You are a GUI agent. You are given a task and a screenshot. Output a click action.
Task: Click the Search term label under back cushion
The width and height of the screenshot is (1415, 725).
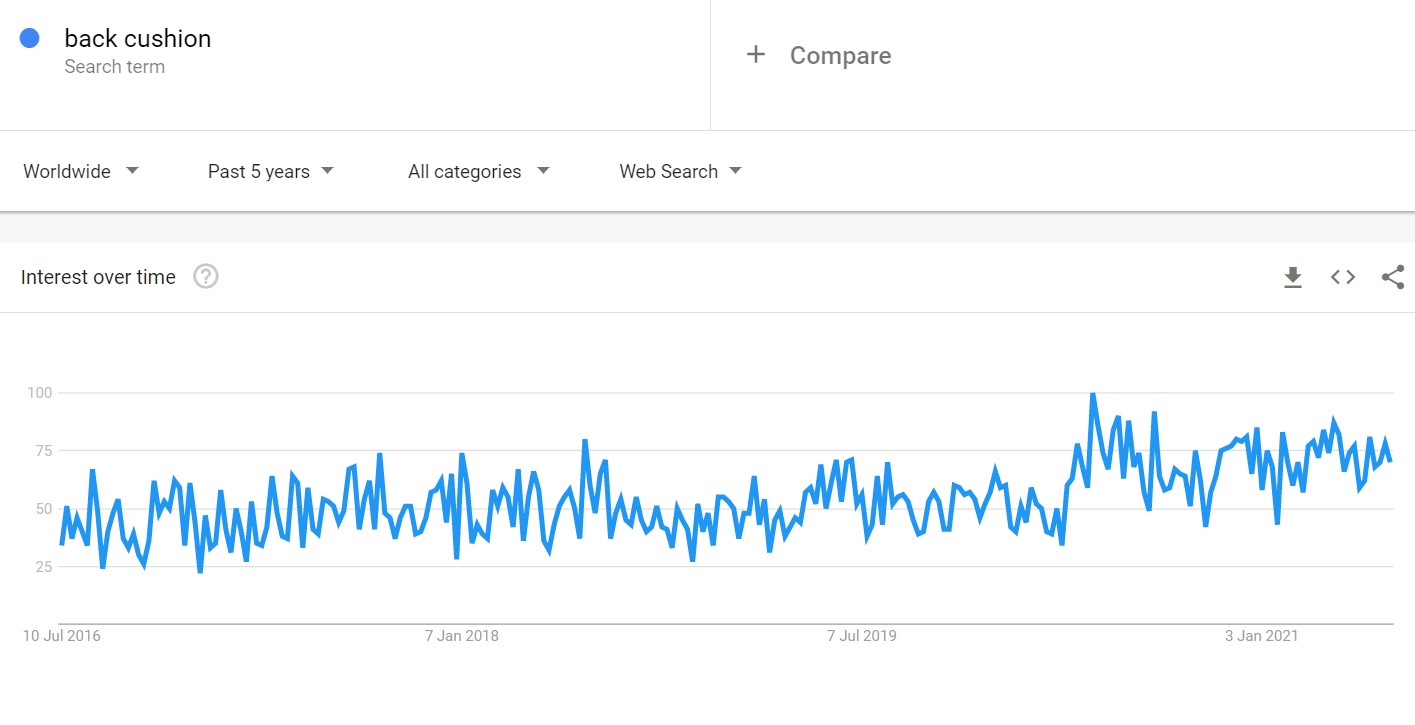coord(115,67)
